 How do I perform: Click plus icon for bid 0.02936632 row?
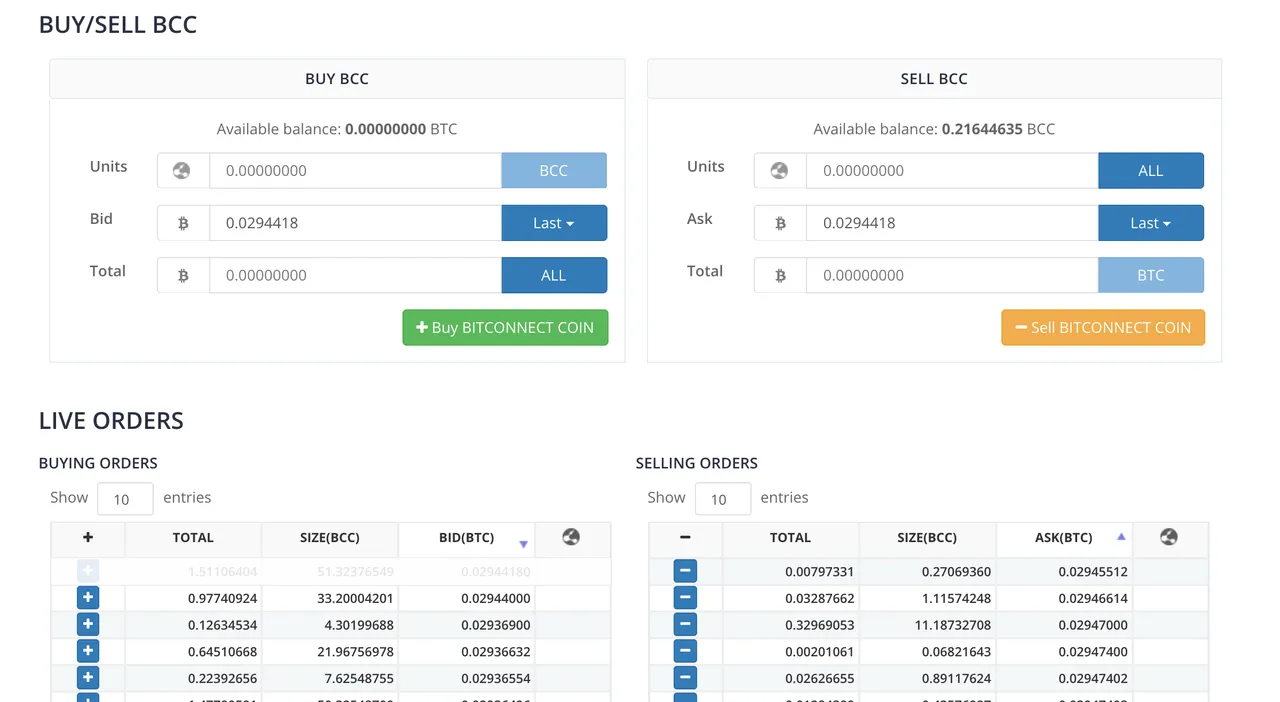pos(88,651)
